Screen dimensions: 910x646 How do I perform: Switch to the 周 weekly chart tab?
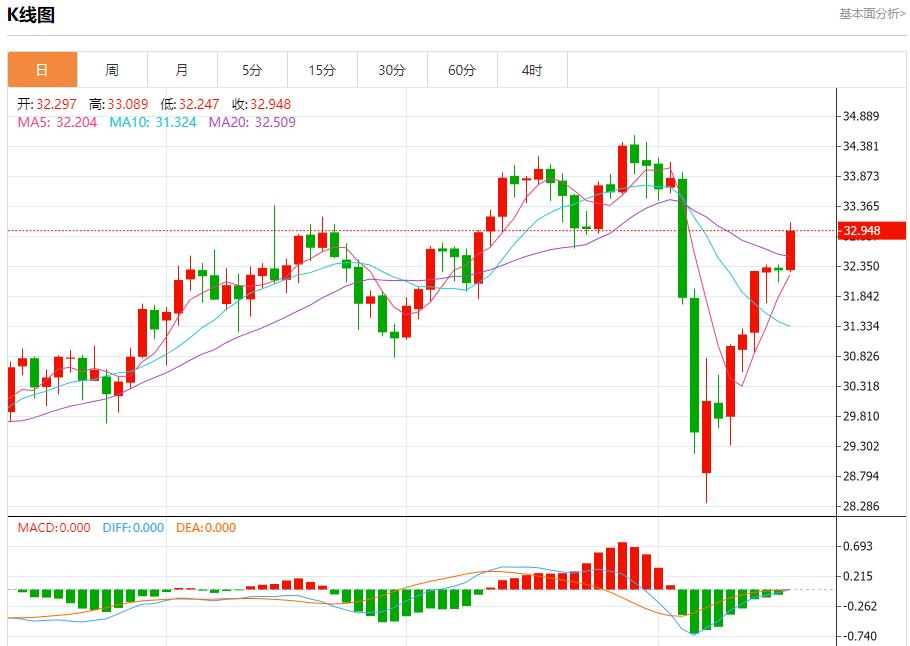(x=112, y=70)
